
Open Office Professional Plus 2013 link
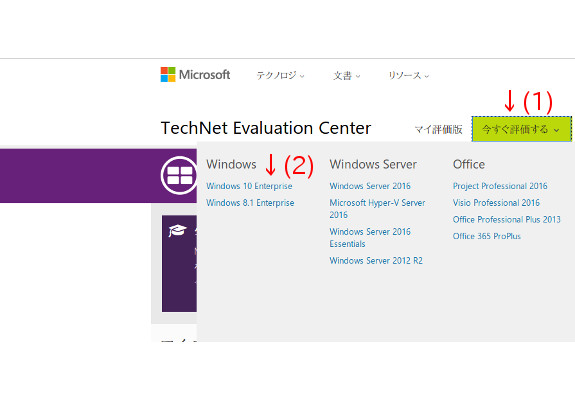tap(506, 220)
